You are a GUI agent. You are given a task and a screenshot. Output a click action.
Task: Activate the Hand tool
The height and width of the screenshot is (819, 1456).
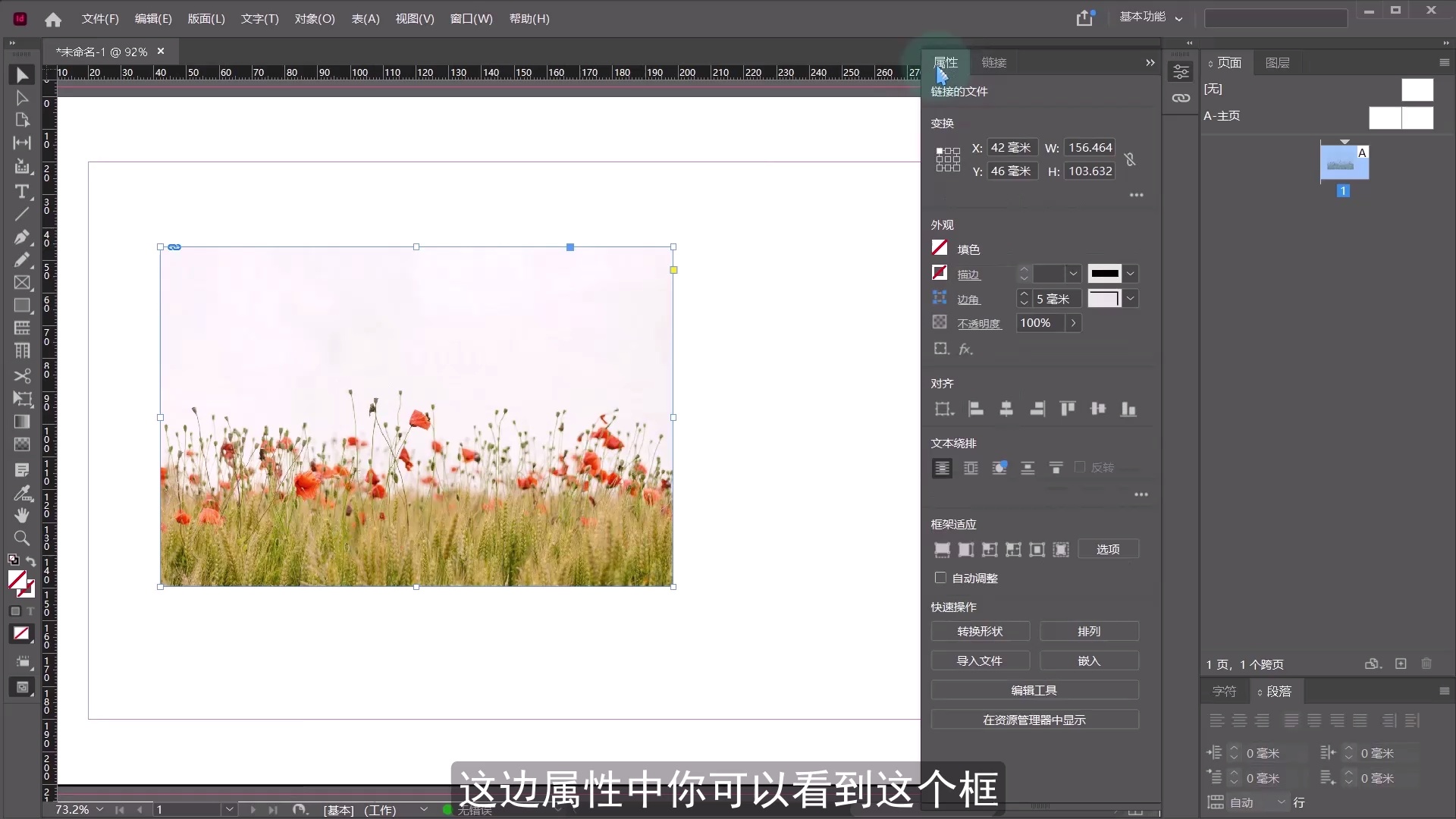tap(22, 515)
